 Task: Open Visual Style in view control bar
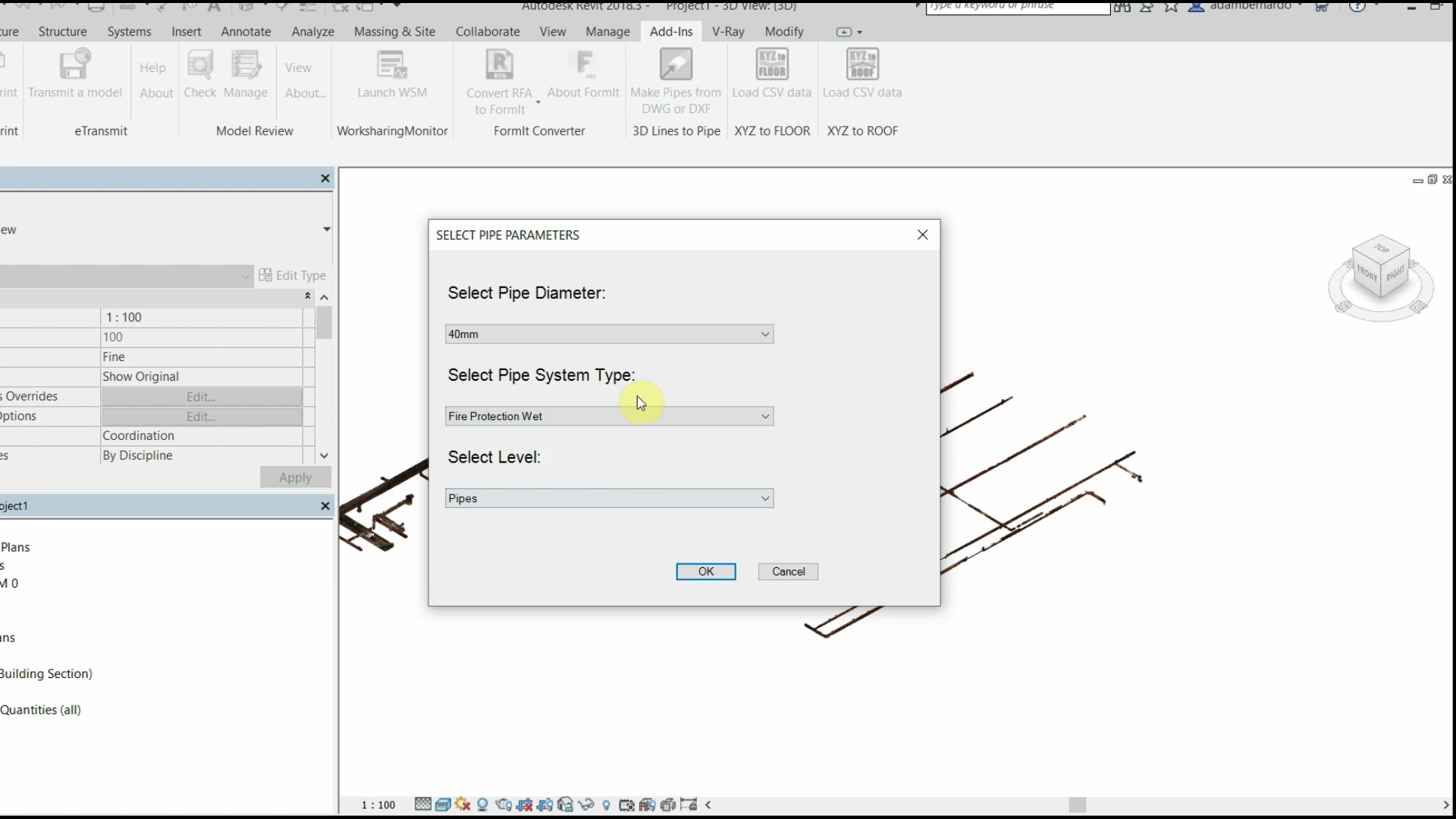tap(443, 805)
